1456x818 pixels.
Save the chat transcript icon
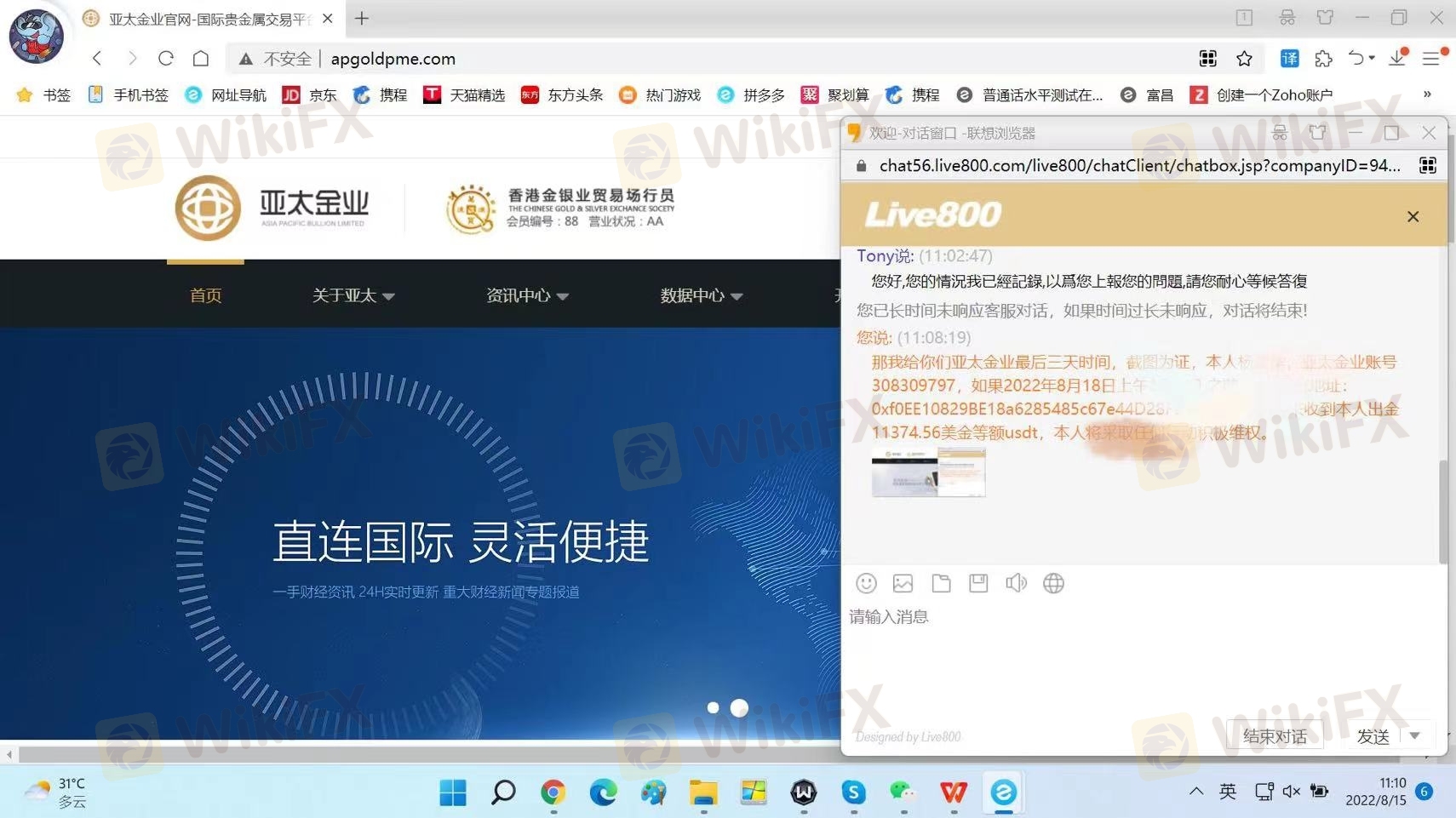[978, 583]
